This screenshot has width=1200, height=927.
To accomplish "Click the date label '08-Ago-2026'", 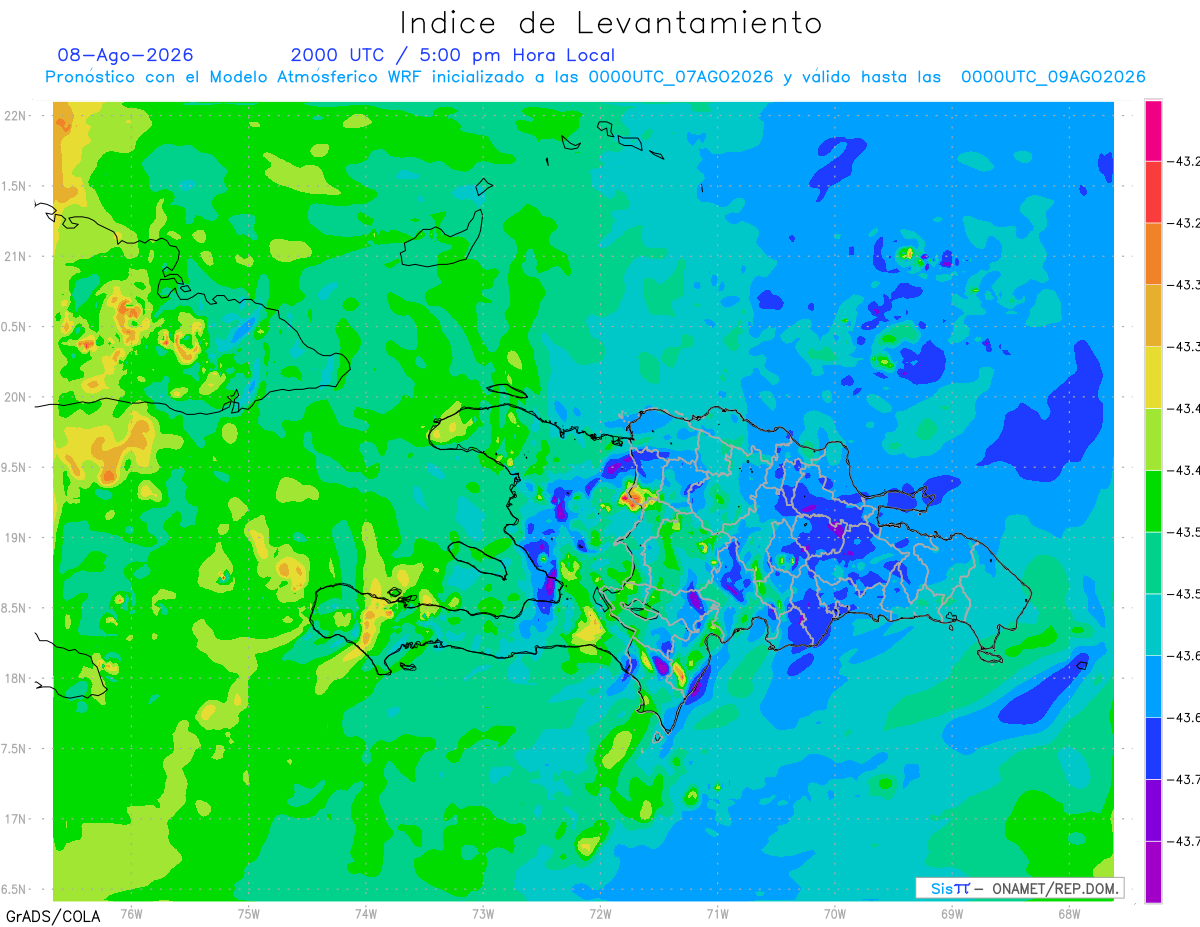I will 126,55.
